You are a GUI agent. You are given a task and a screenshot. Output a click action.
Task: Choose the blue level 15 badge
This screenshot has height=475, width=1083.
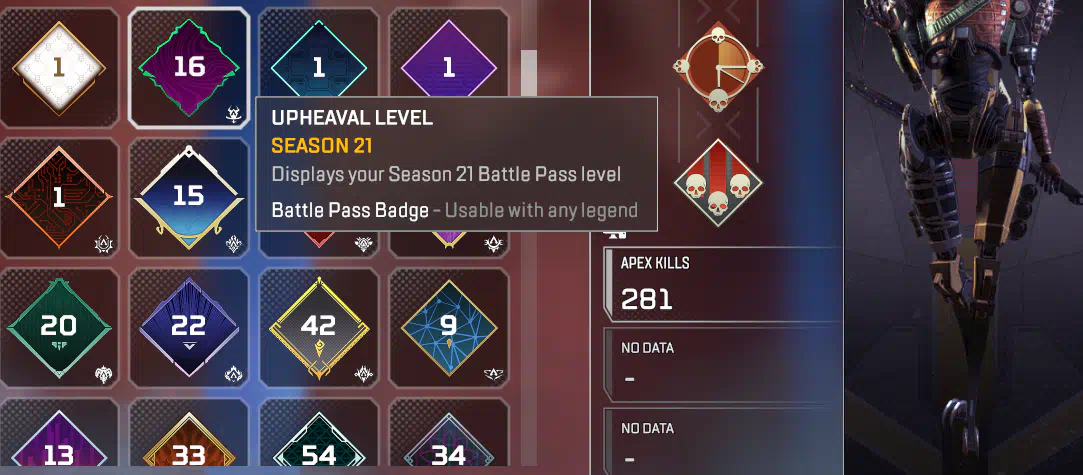click(189, 197)
